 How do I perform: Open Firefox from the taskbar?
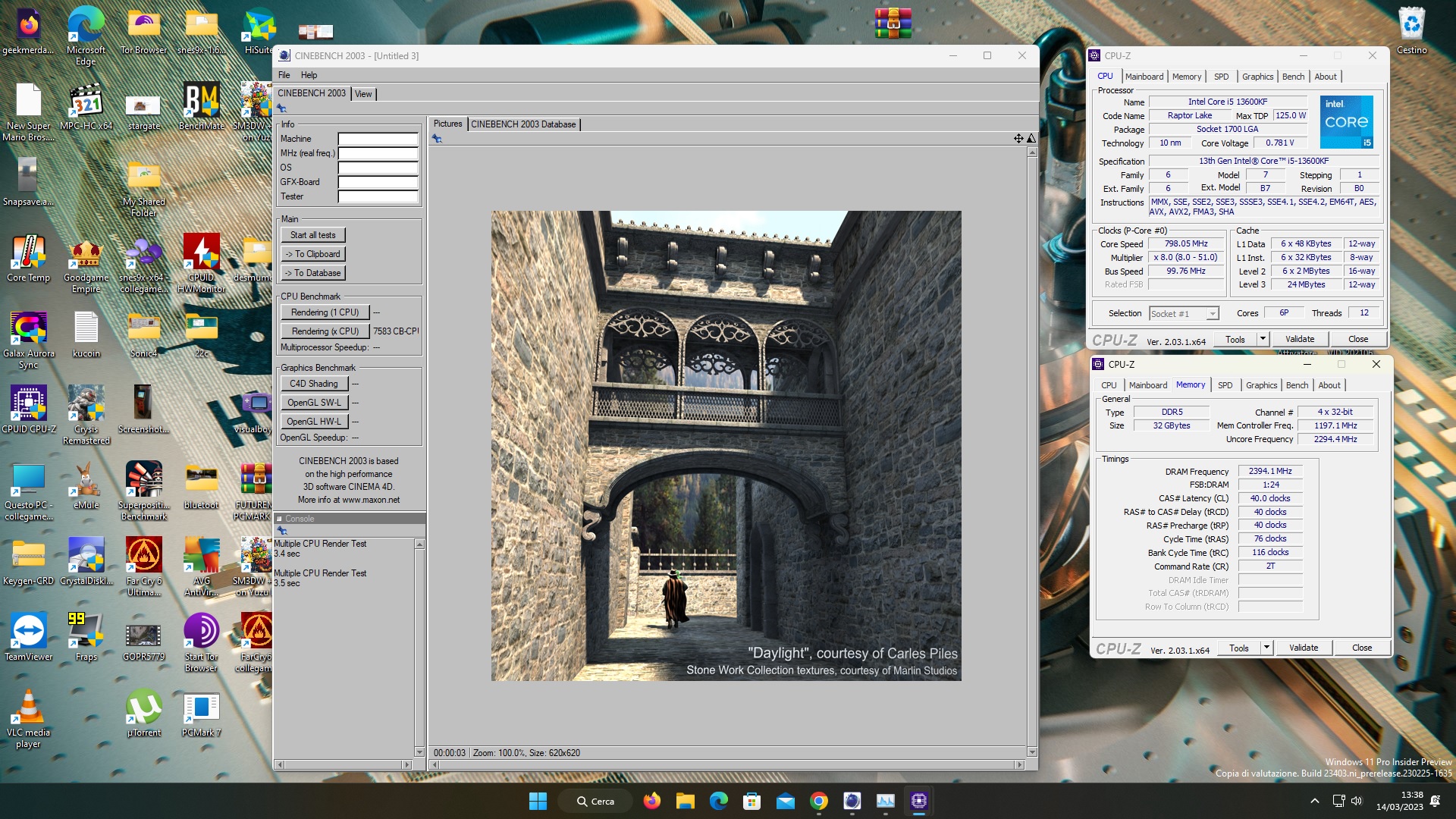tap(651, 801)
